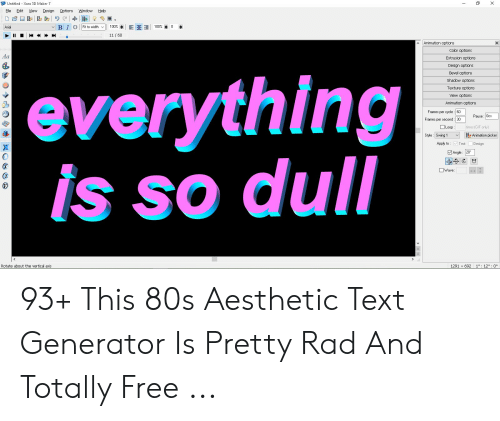The height and width of the screenshot is (421, 500).
Task: Toggle Bold formatting button
Action: [60, 27]
